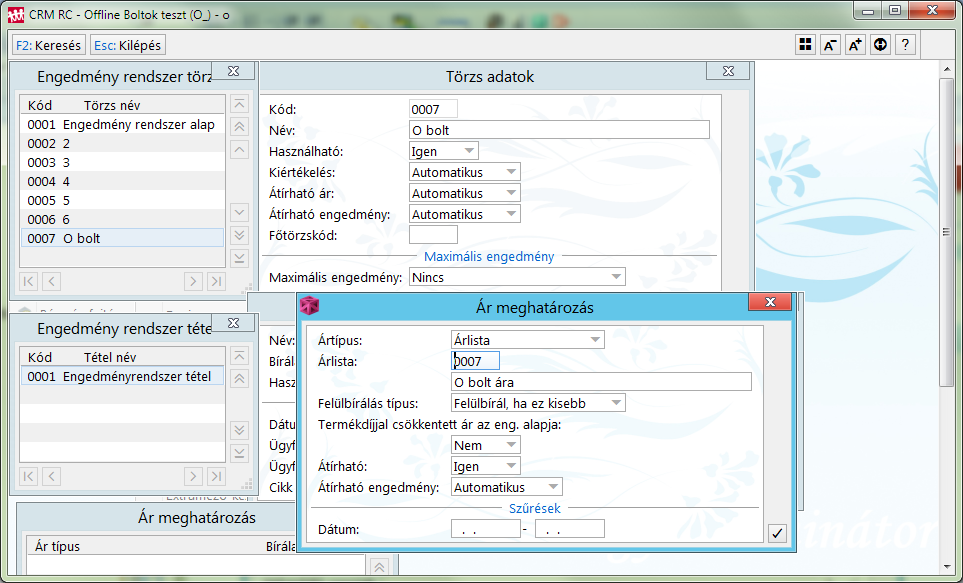
Task: Select list row 0003 3
Action: [x=122, y=163]
